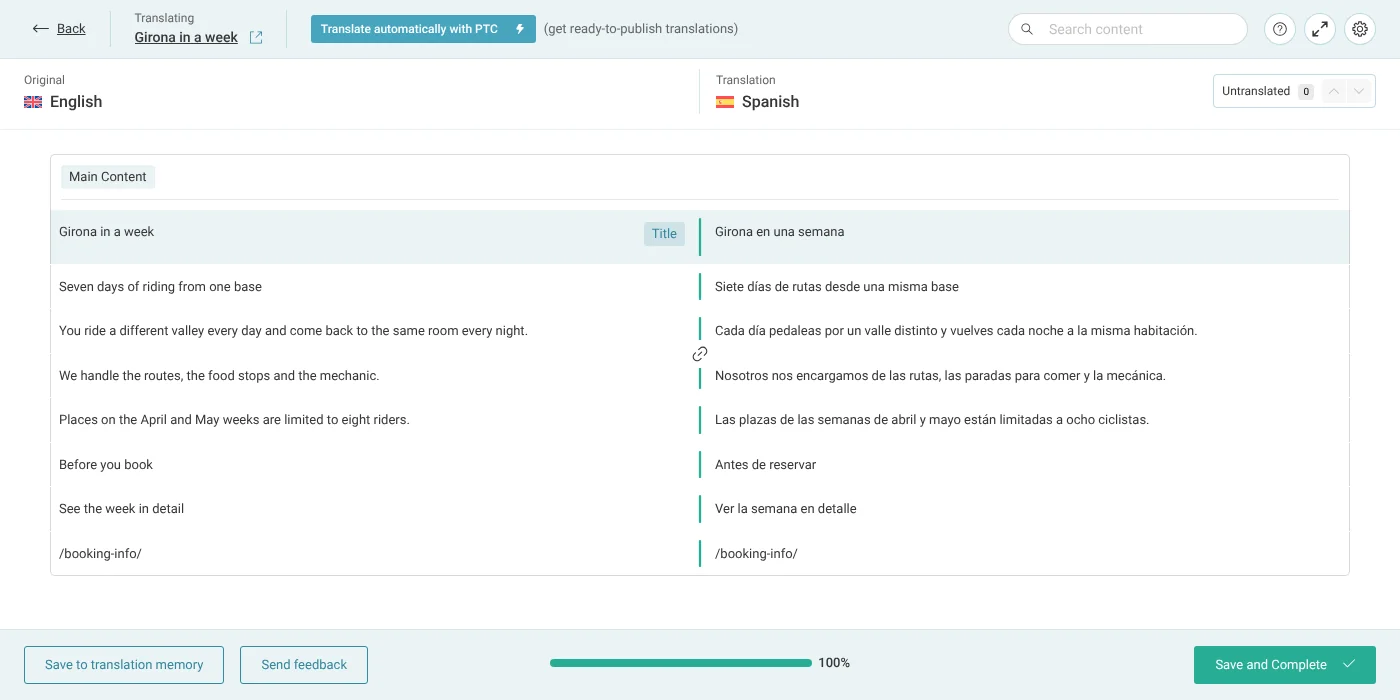The height and width of the screenshot is (700, 1400).
Task: Click Save to translation memory button
Action: point(124,665)
